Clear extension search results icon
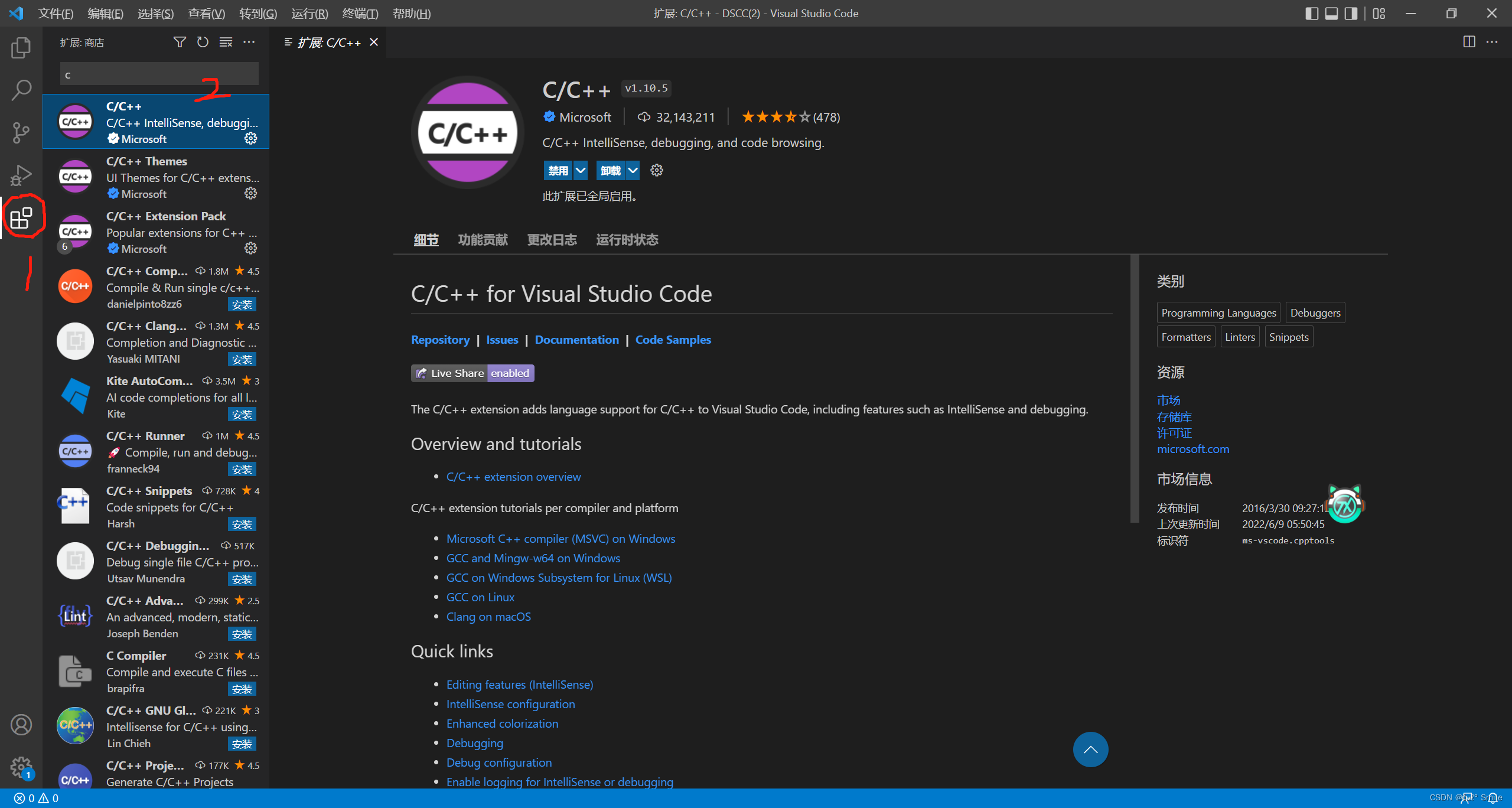This screenshot has width=1512, height=808. pyautogui.click(x=226, y=42)
